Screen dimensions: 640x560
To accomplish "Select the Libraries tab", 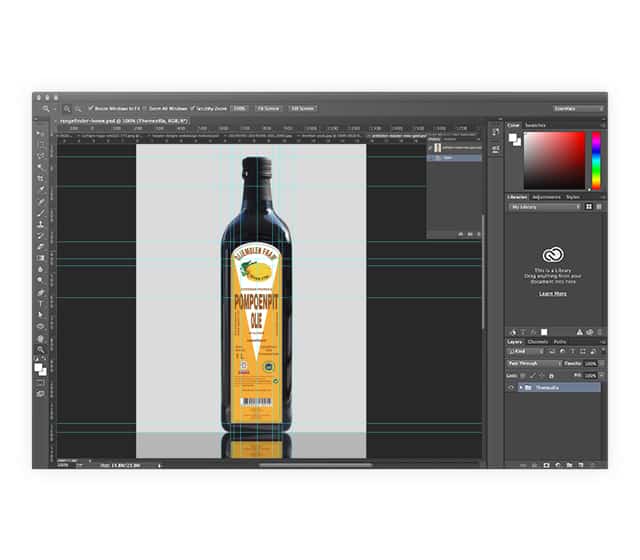I will (x=517, y=197).
